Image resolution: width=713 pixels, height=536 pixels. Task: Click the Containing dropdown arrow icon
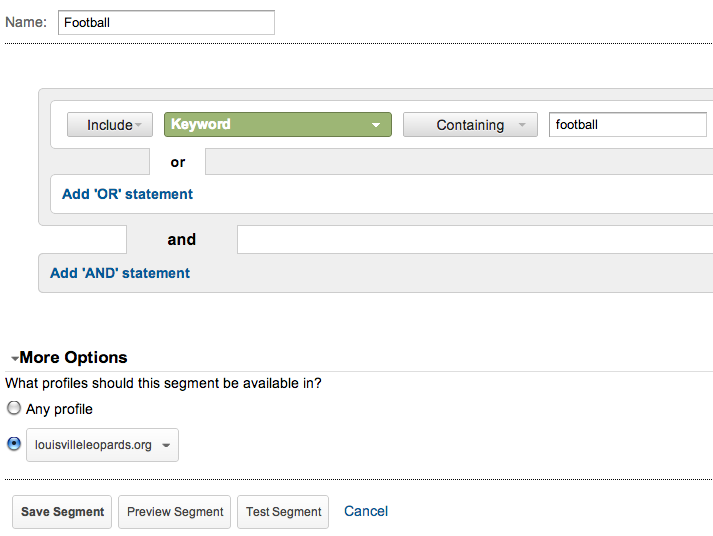[522, 125]
